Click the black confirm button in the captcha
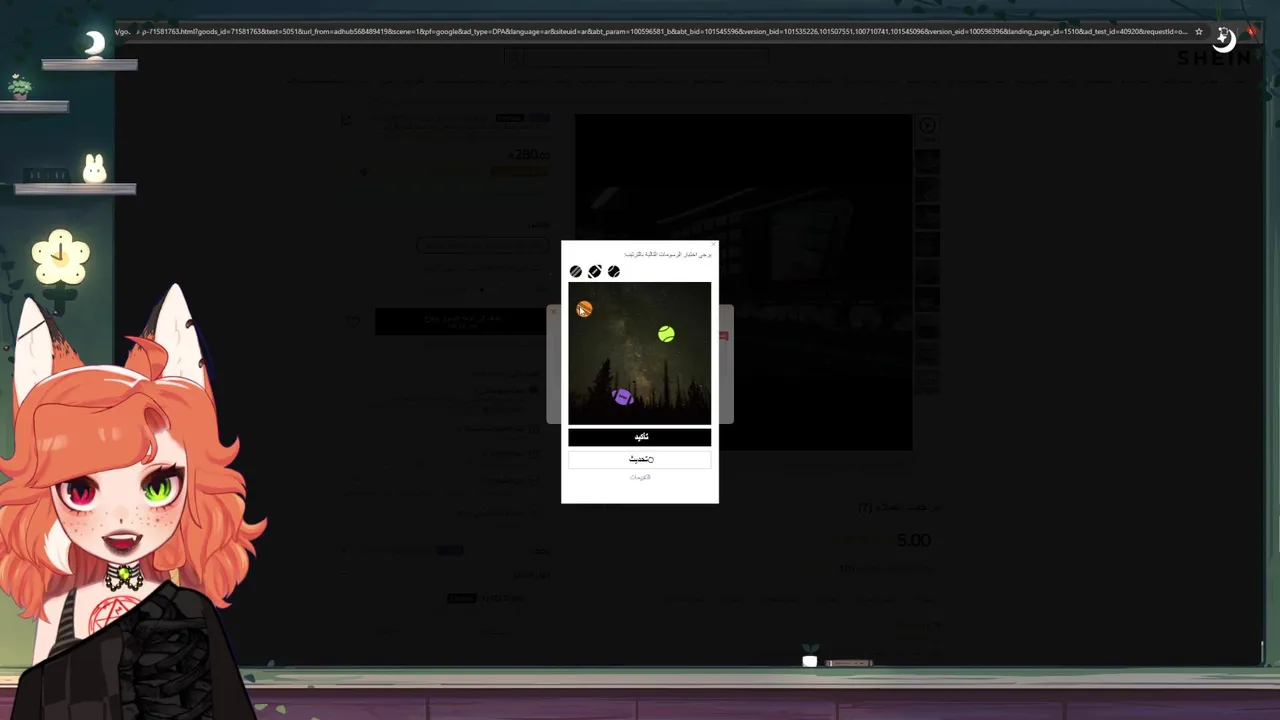The width and height of the screenshot is (1280, 720). (x=640, y=437)
